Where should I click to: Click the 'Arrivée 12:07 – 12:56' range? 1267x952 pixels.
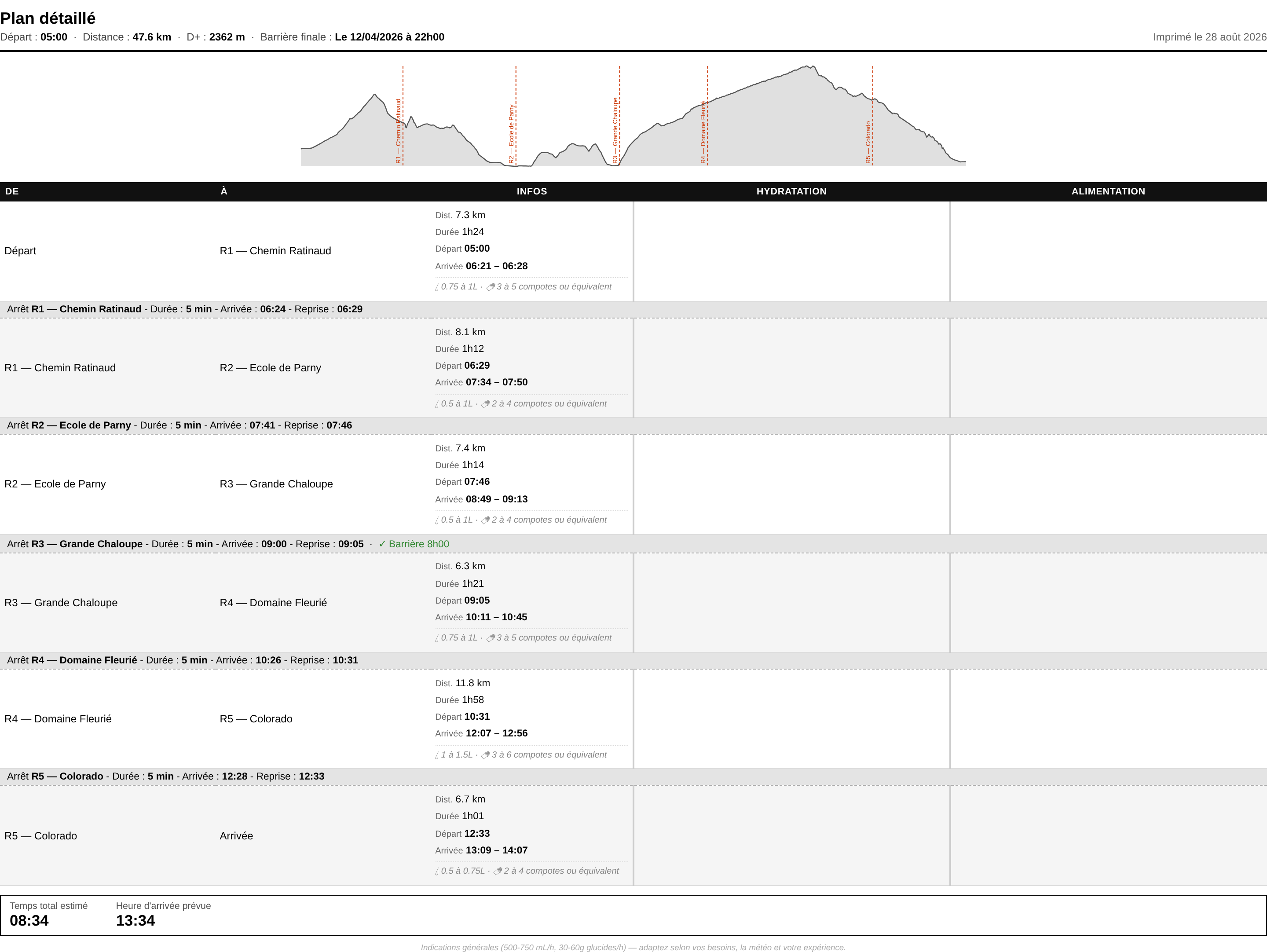(481, 734)
